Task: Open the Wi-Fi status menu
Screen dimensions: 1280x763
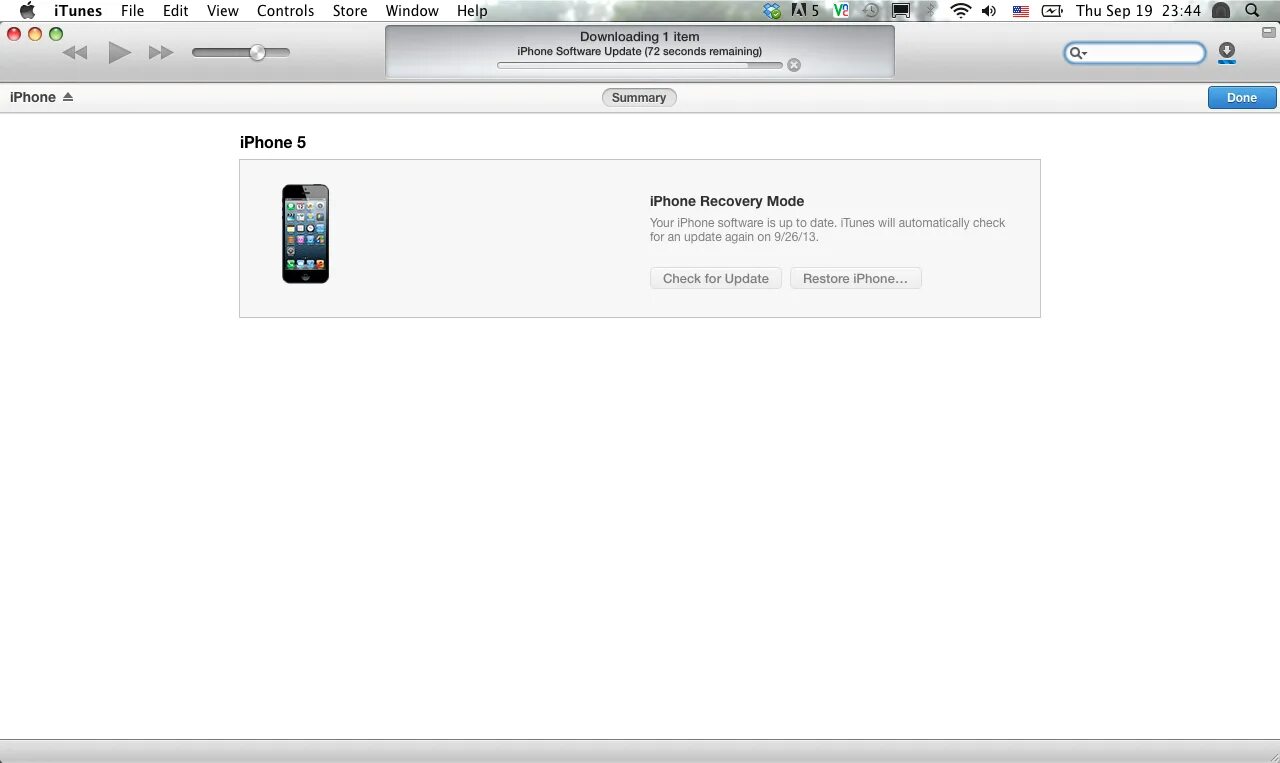Action: pyautogui.click(x=961, y=10)
